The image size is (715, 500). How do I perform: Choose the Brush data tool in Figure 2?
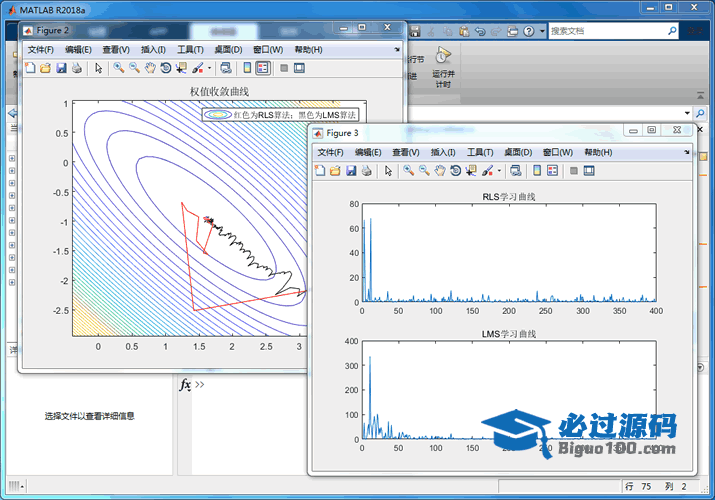click(x=198, y=68)
